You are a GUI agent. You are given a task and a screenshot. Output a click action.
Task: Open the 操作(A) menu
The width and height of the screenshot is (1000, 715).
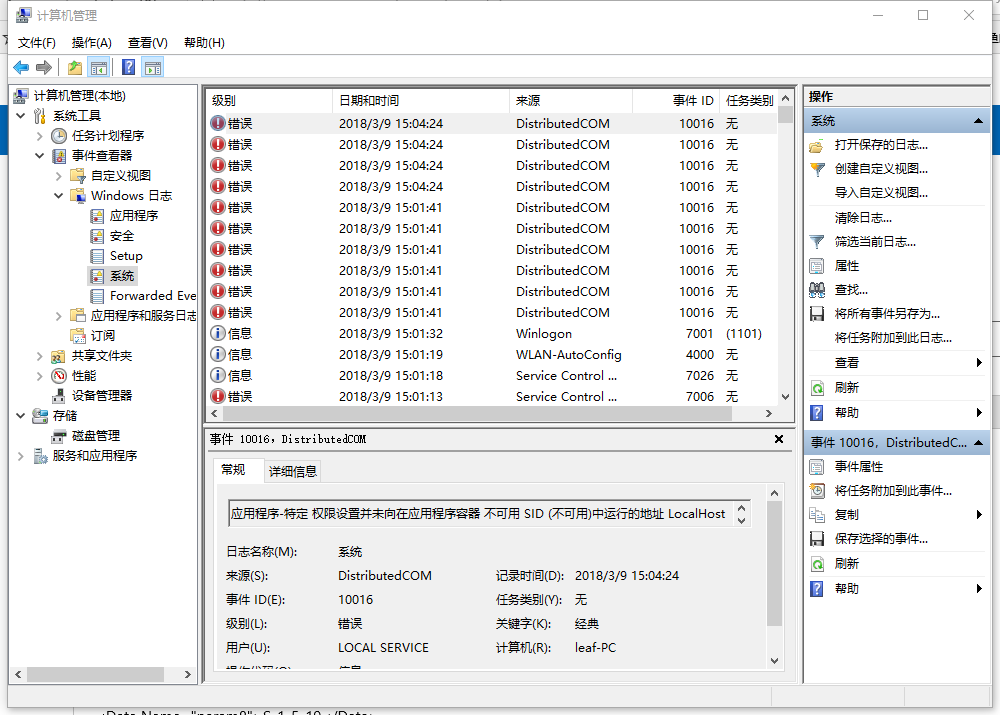pyautogui.click(x=91, y=42)
